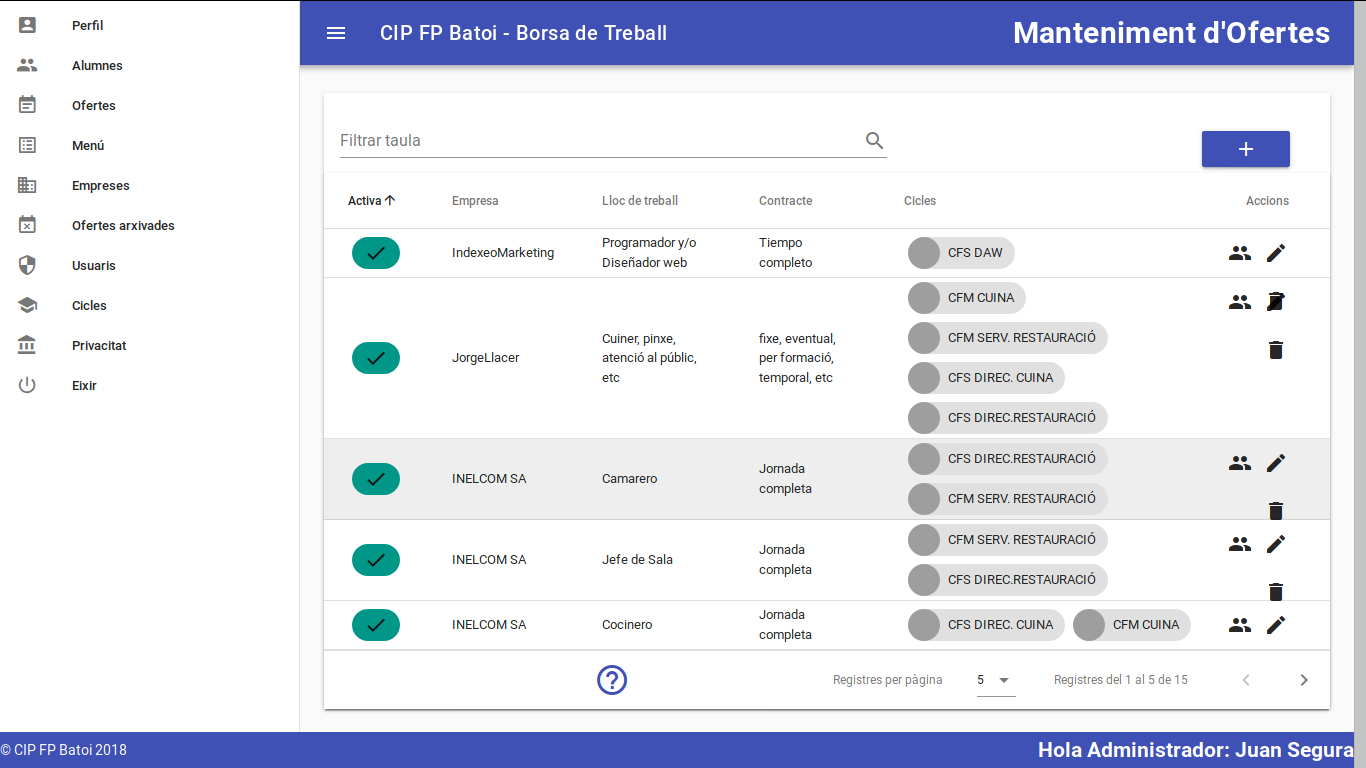
Task: Go to the next page of results
Action: (1303, 680)
